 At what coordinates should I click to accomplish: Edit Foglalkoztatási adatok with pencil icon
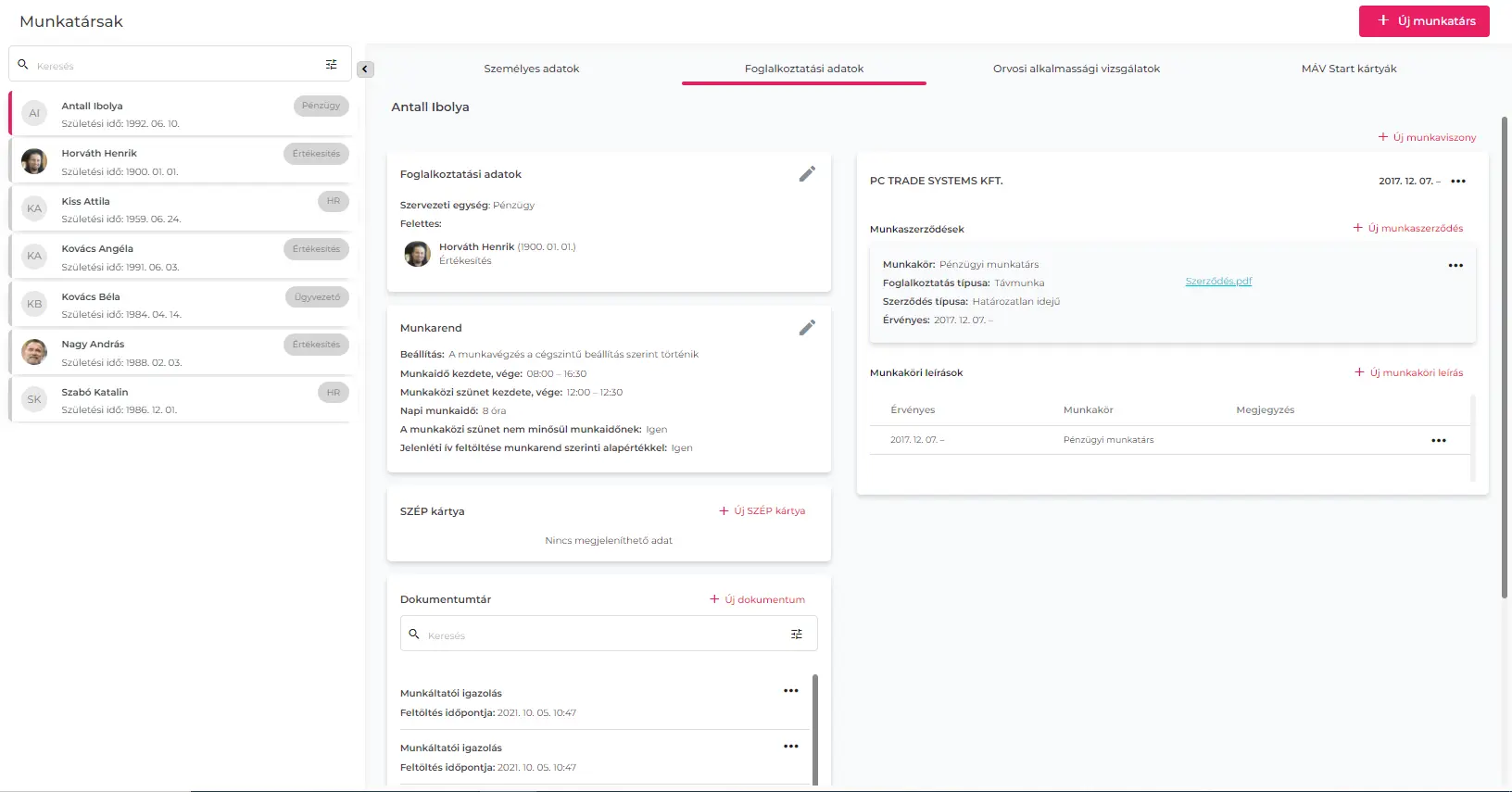coord(807,174)
